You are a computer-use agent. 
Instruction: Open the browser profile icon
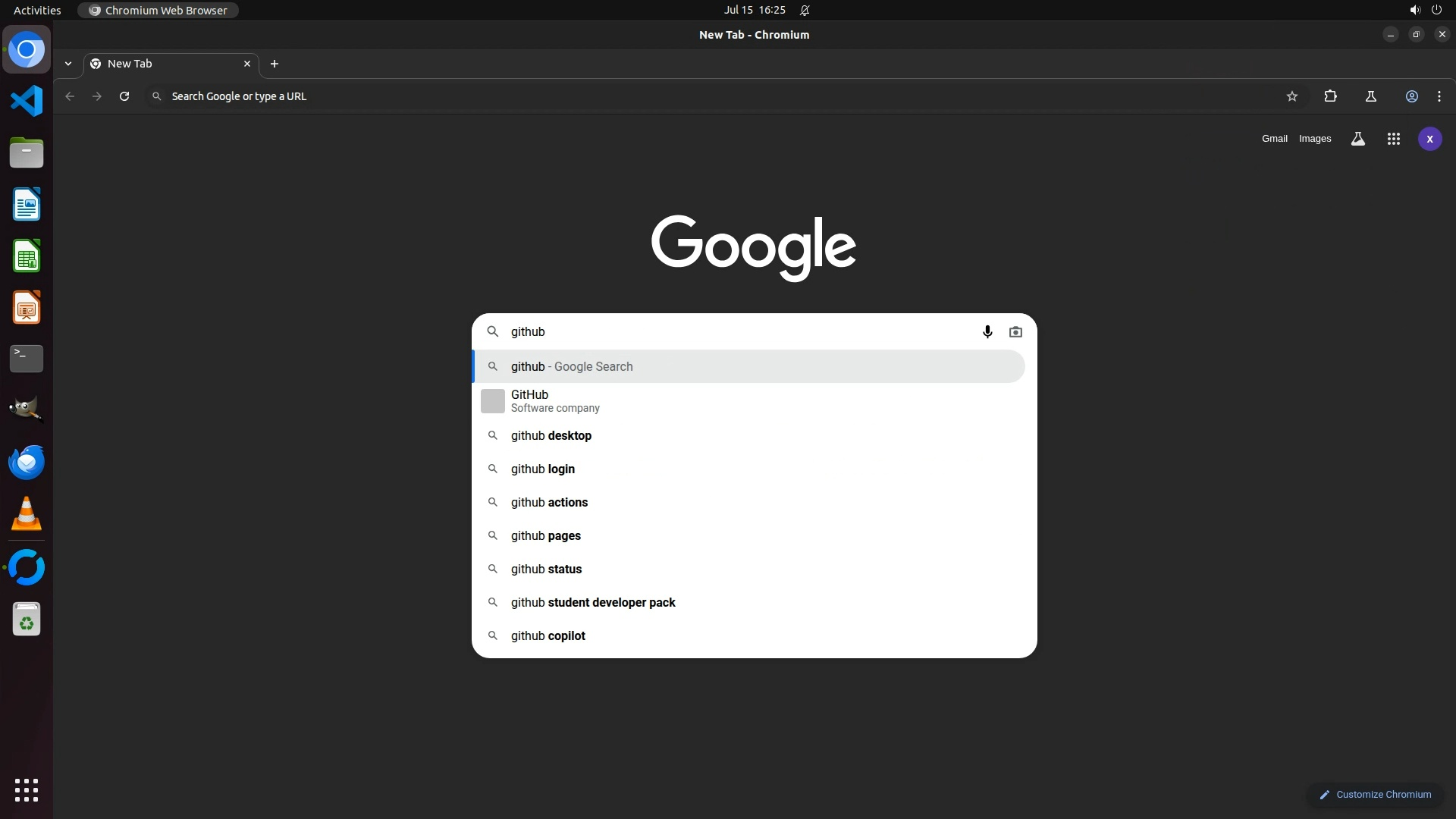point(1411,96)
